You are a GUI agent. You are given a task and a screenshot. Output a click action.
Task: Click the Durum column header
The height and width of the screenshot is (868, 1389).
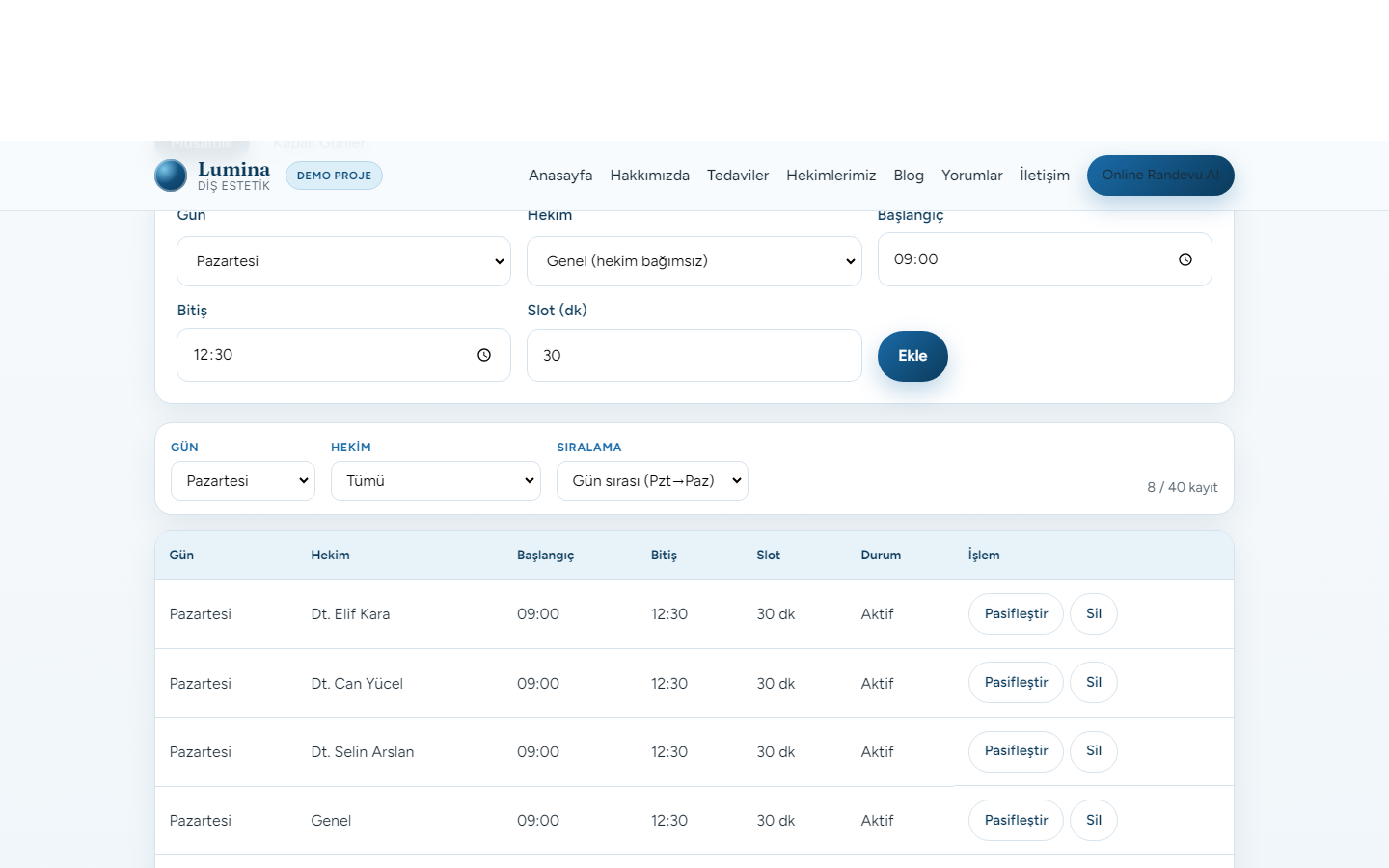[x=881, y=556]
